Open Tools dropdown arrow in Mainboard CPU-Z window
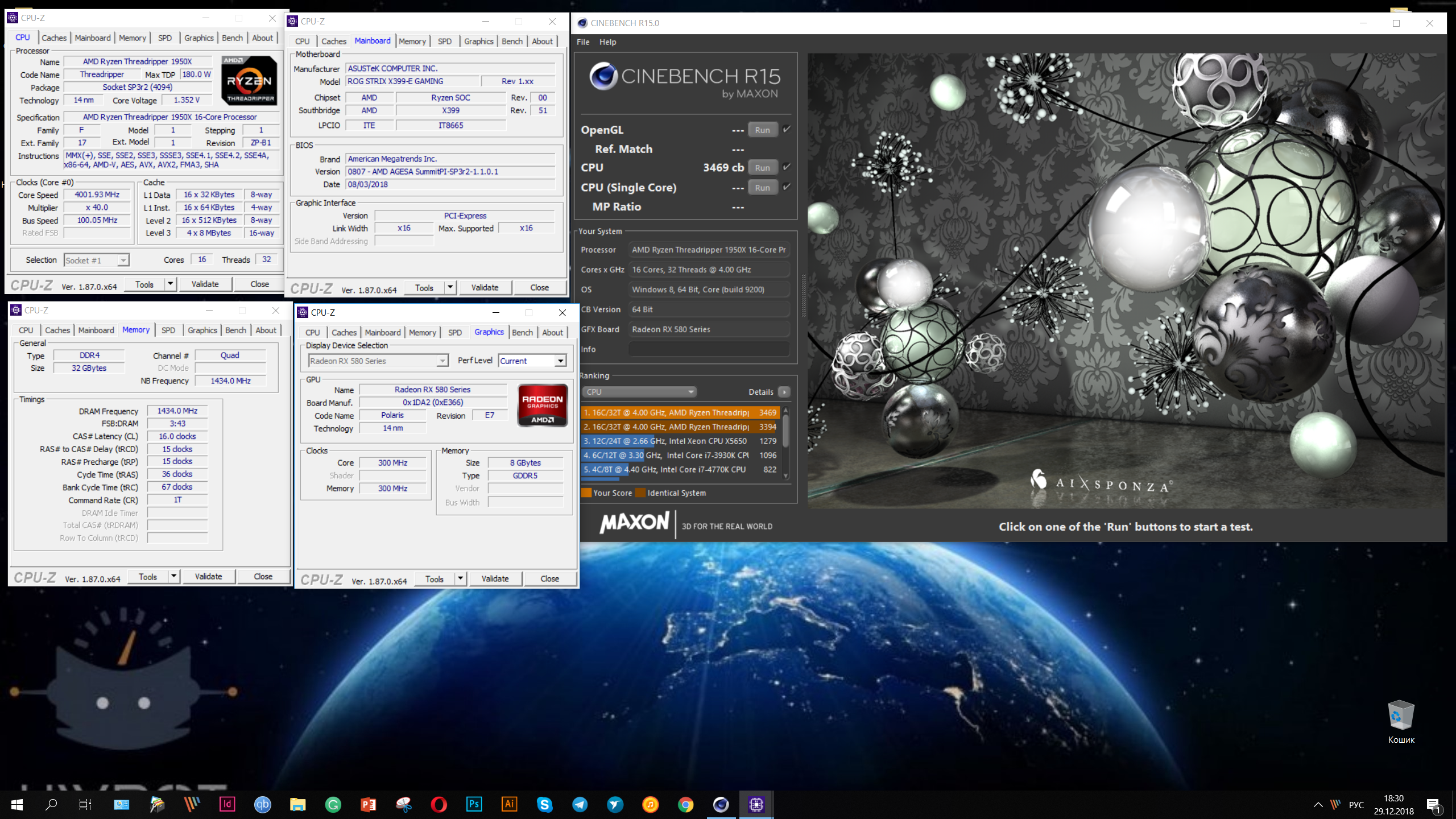The height and width of the screenshot is (819, 1456). [x=450, y=287]
